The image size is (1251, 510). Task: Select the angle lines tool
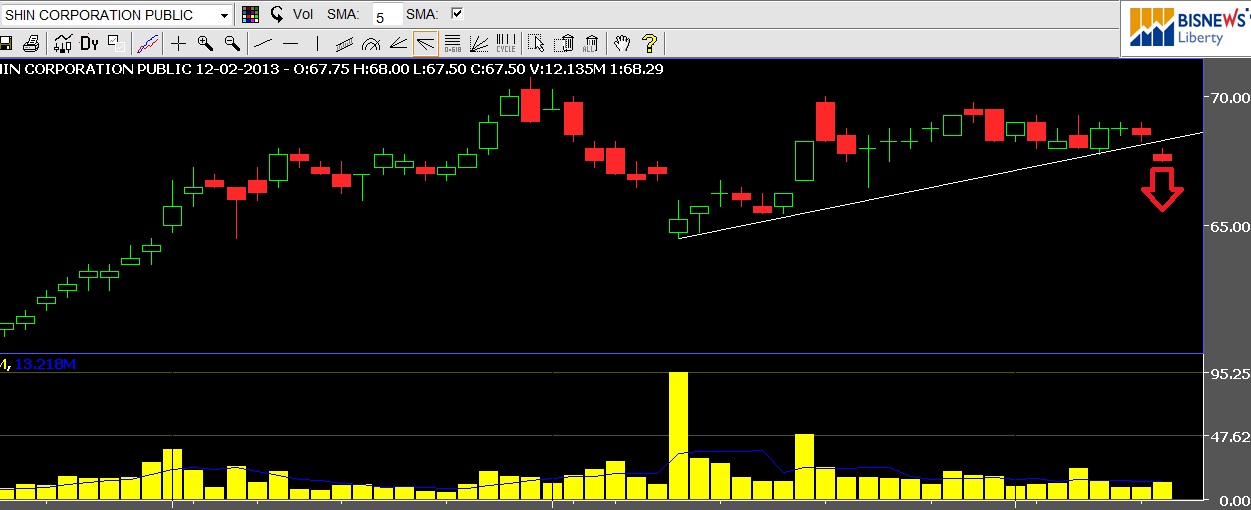pos(397,43)
